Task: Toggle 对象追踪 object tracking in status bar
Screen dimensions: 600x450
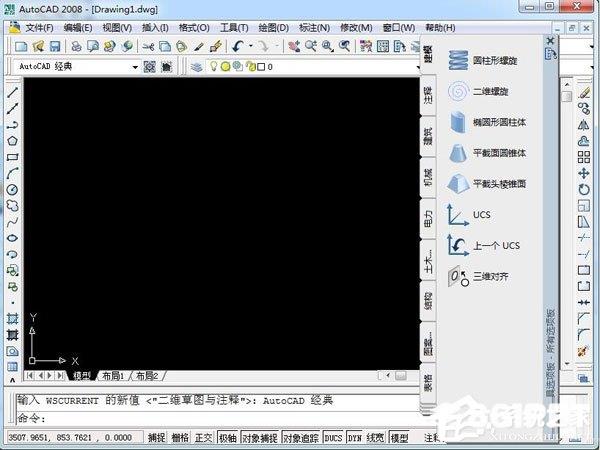Action: [300, 437]
